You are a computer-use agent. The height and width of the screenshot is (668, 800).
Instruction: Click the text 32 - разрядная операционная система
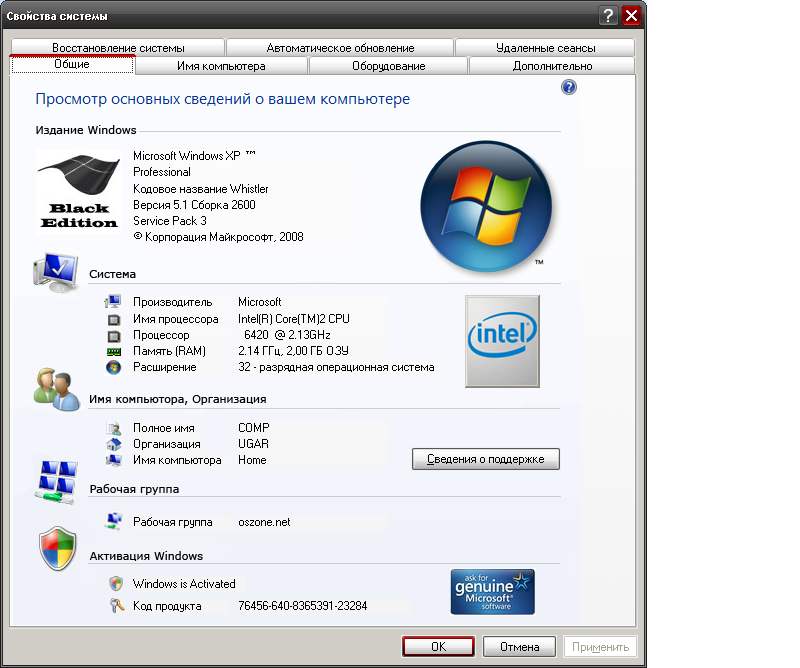[336, 367]
